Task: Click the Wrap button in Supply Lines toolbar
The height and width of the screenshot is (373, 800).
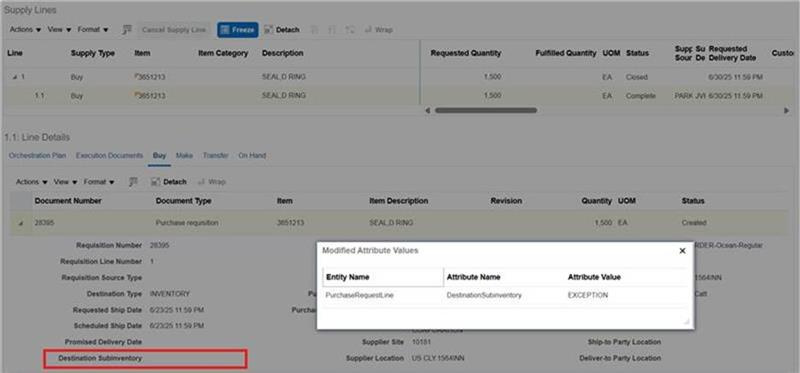Action: tap(378, 30)
